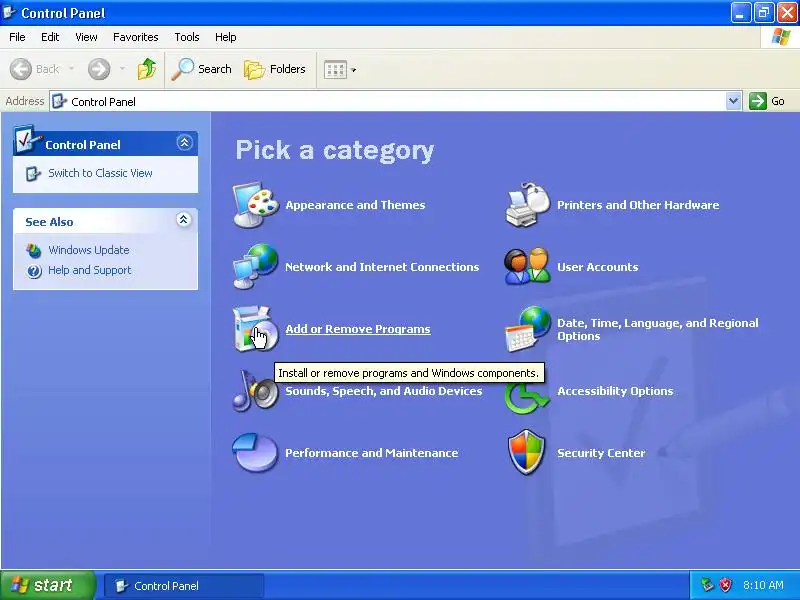Toggle the Folders pane button
800x600 pixels.
click(275, 69)
